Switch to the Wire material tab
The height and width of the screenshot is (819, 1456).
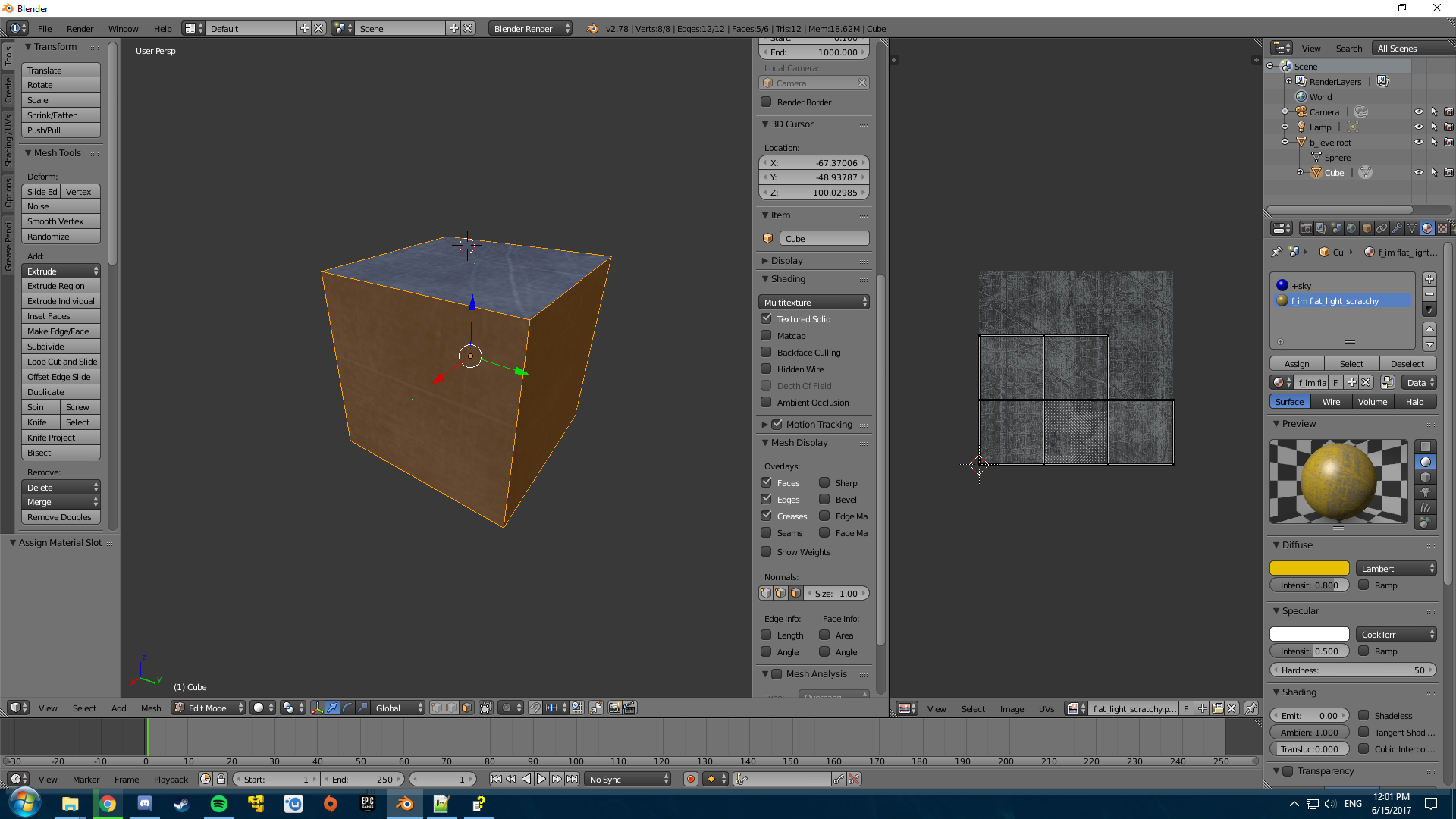[x=1331, y=402]
